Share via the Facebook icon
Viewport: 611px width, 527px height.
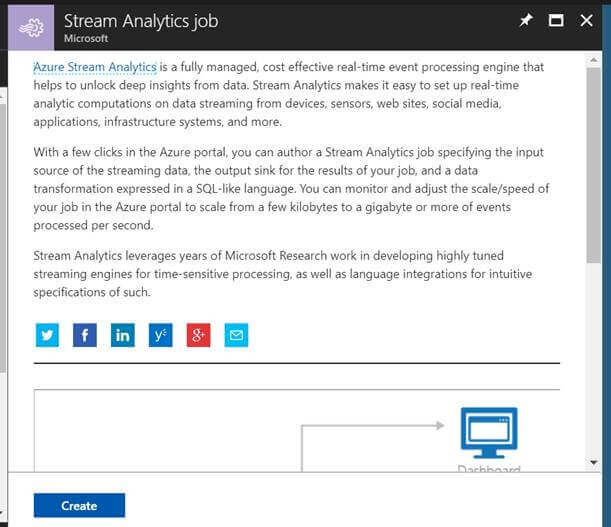click(85, 335)
